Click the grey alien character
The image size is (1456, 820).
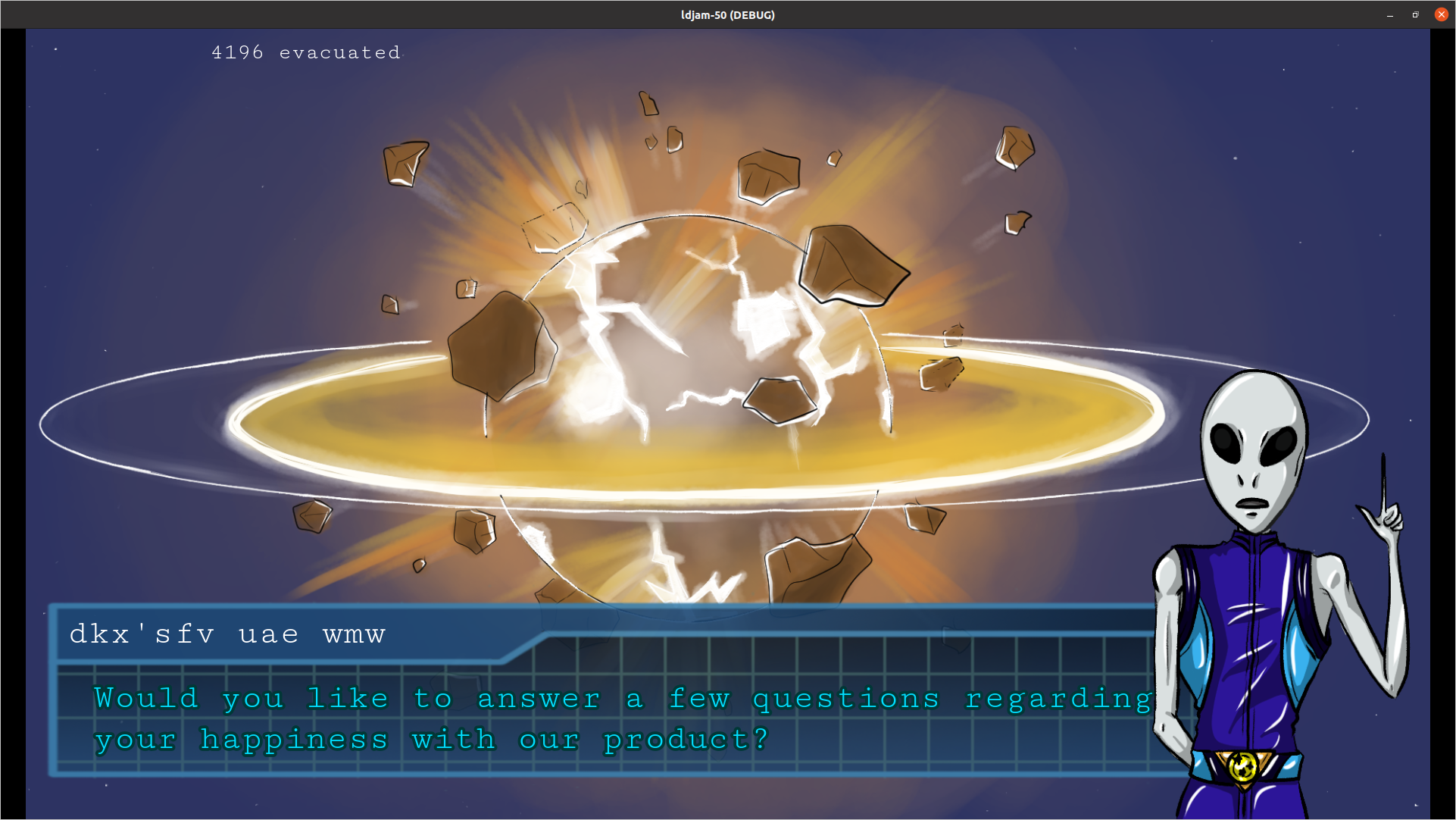coord(1280,595)
